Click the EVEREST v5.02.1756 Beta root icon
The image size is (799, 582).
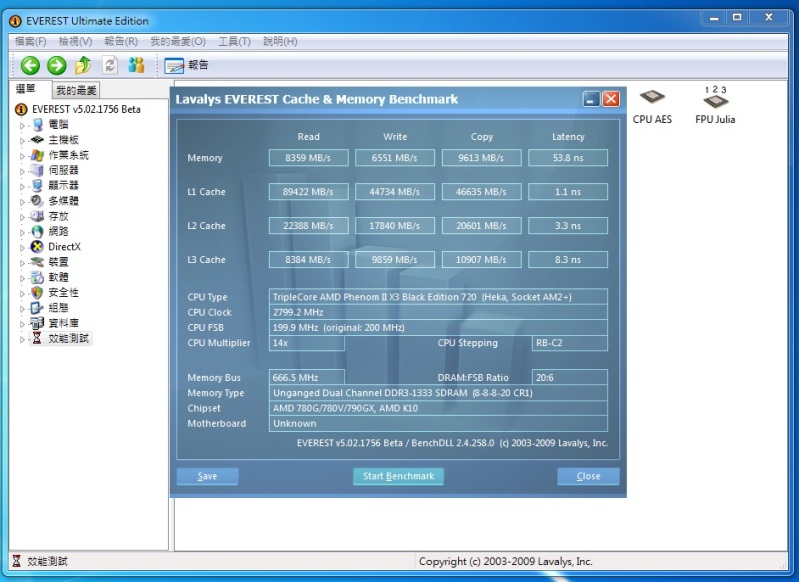[x=21, y=109]
